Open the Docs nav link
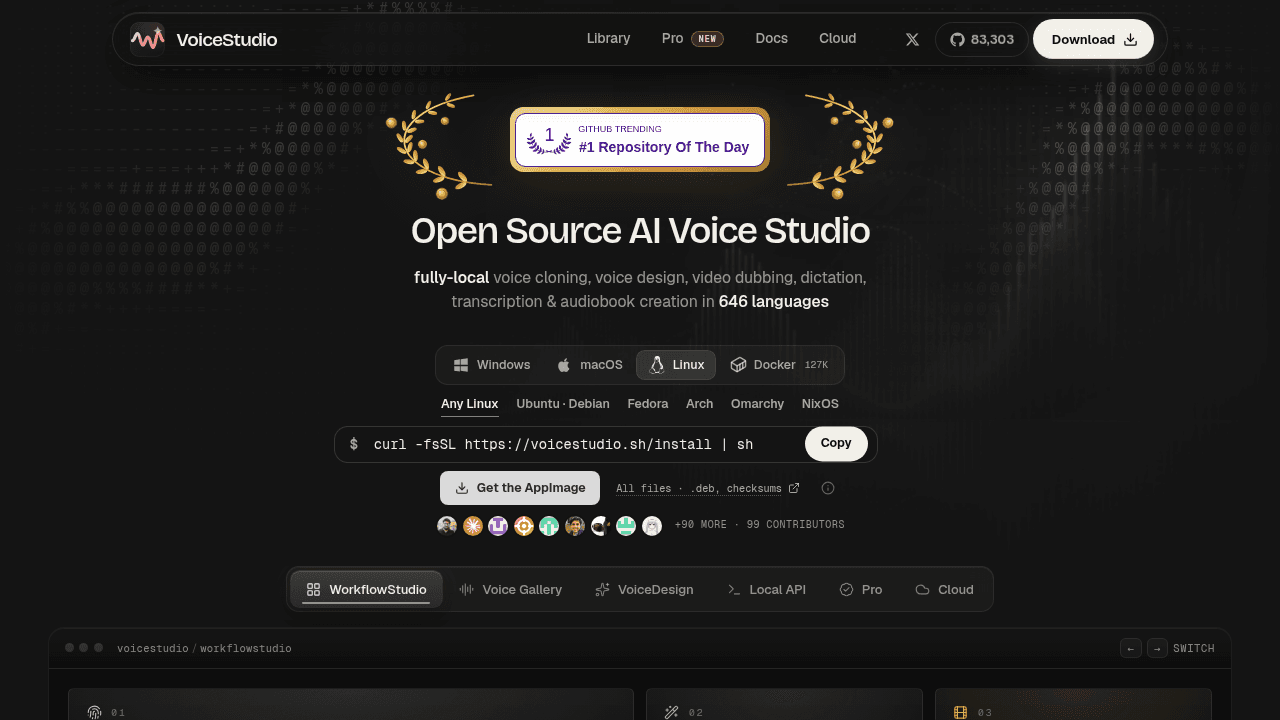The height and width of the screenshot is (720, 1280). [x=771, y=39]
